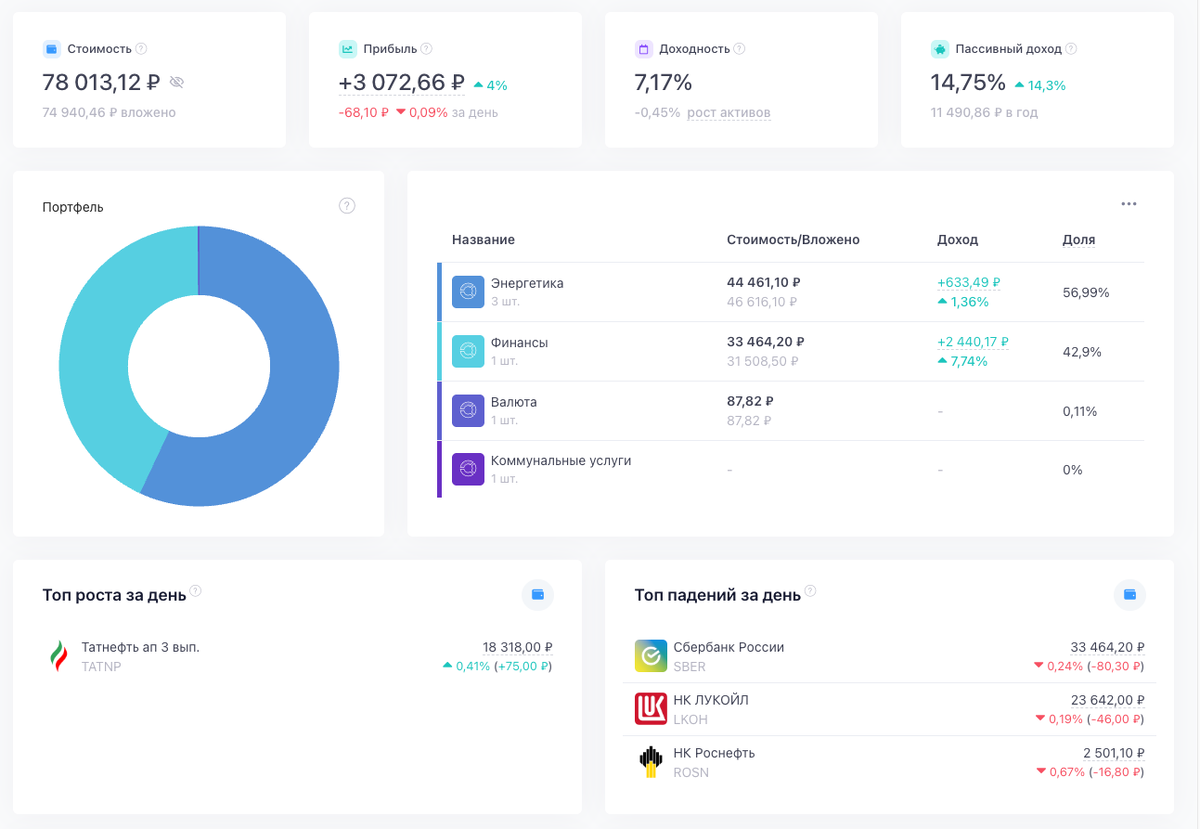This screenshot has height=829, width=1200.
Task: Click the Пассивный доход piggy icon
Action: [939, 49]
